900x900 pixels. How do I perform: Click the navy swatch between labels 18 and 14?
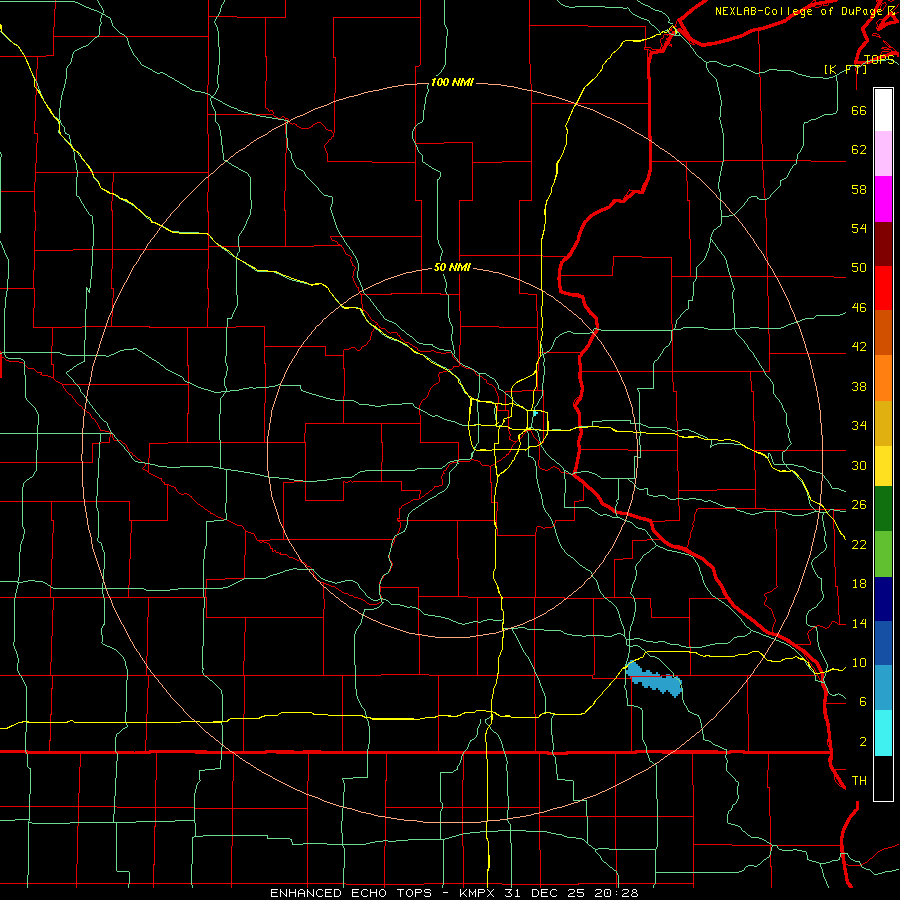883,599
